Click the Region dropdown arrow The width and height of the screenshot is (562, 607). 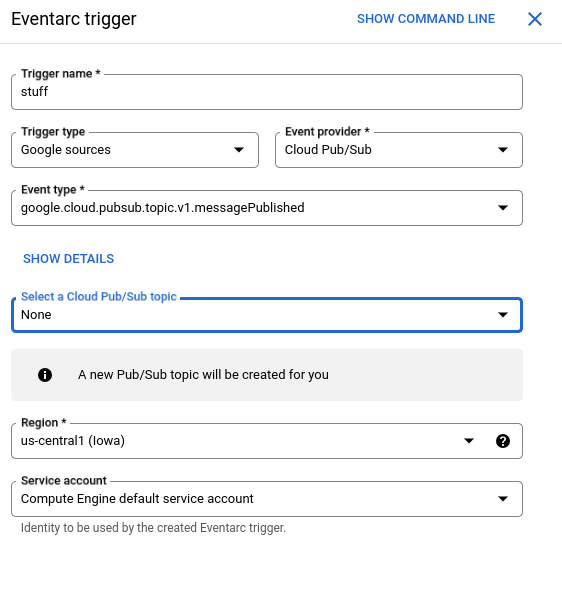coord(469,441)
